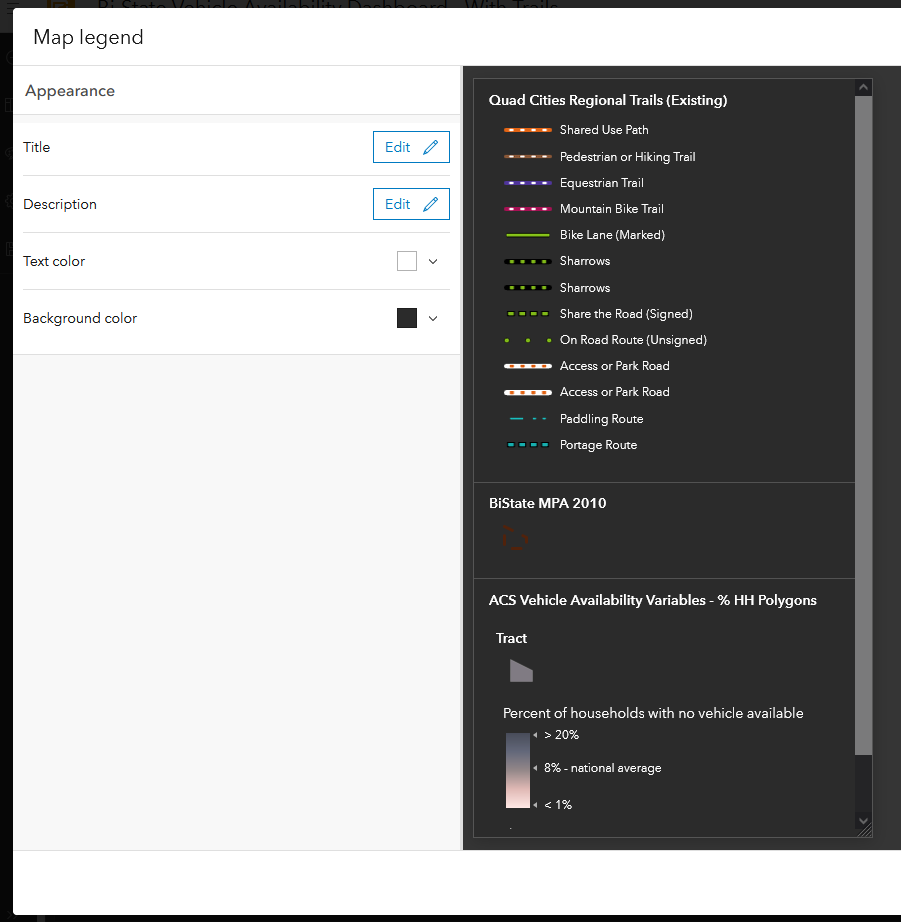Viewport: 901px width, 922px height.
Task: Expand the Background color picker chevron
Action: coord(434,318)
